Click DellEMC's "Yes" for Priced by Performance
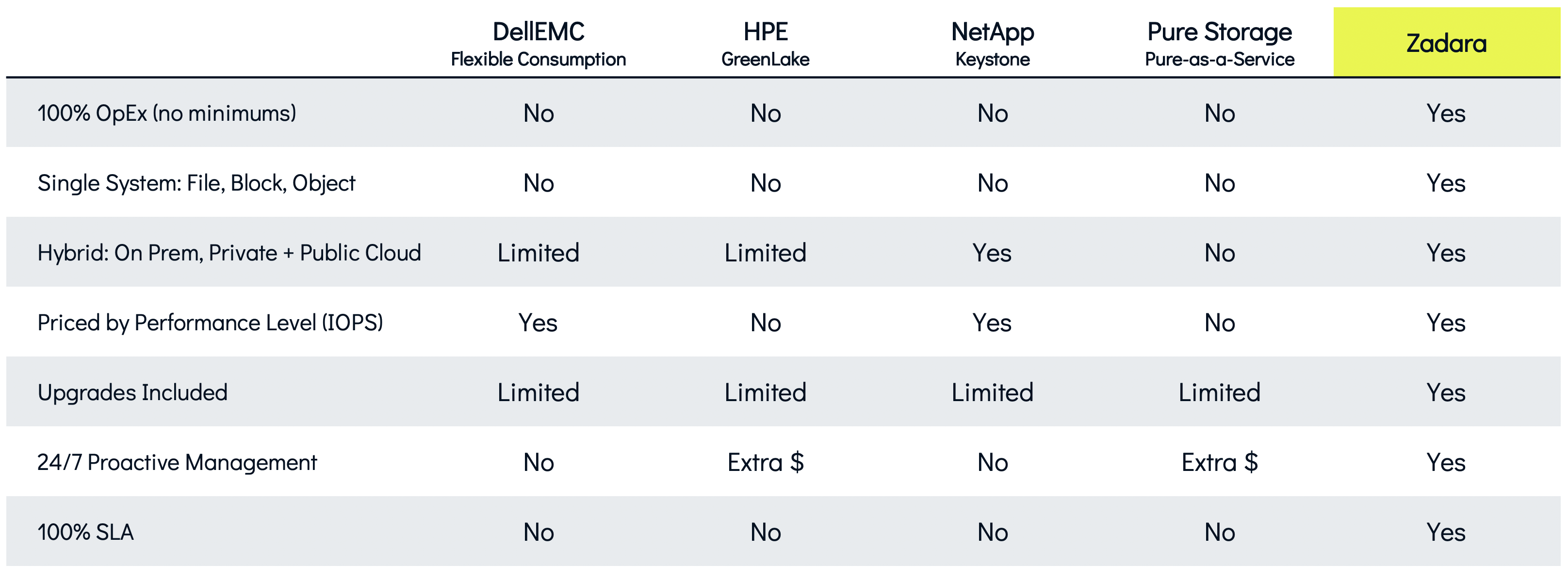Image resolution: width=1568 pixels, height=582 pixels. pos(538,323)
